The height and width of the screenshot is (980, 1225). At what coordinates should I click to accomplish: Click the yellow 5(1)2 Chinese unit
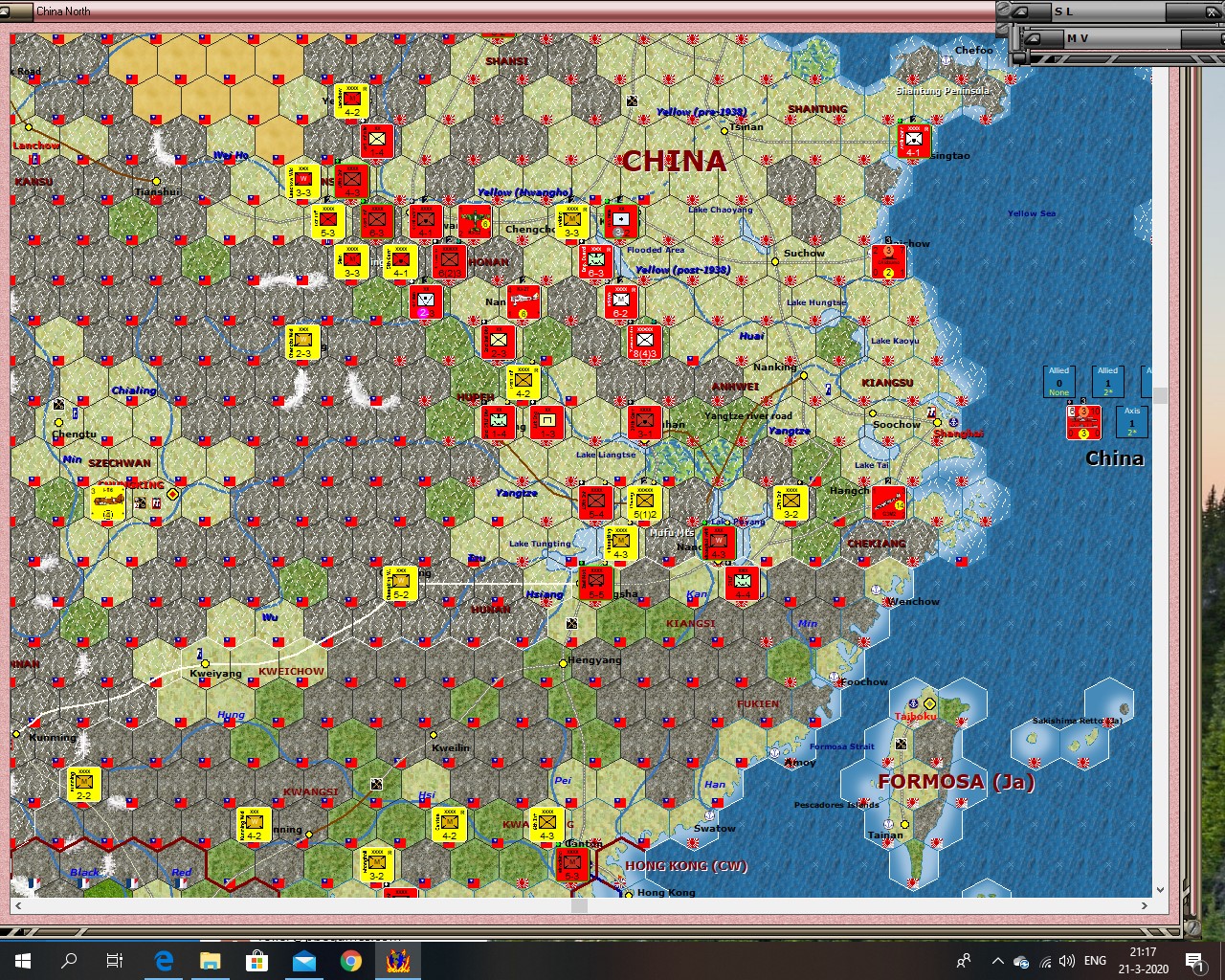point(645,503)
